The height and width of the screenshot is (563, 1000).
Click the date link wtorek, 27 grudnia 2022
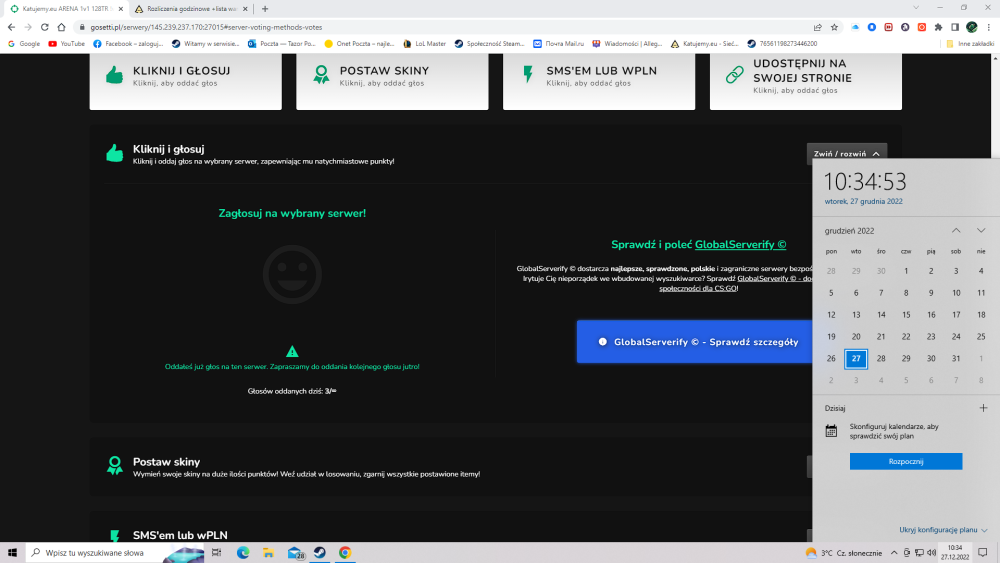[863, 201]
